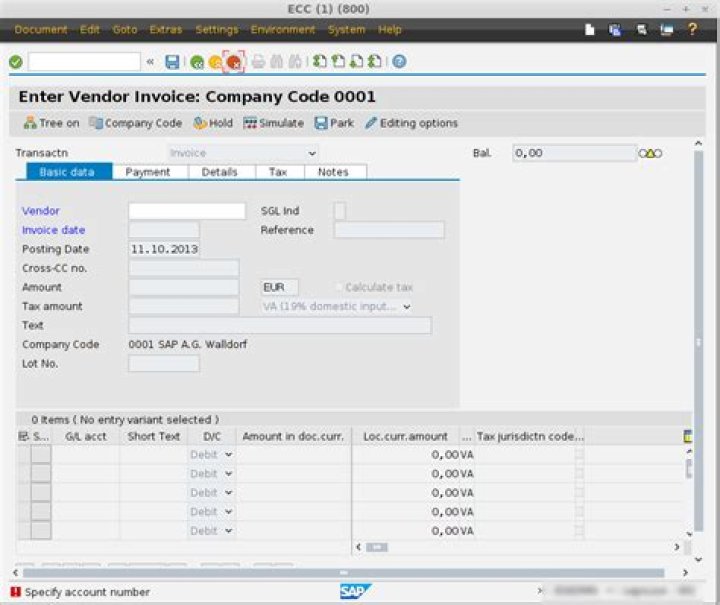Click the green Enter checkmark icon
Image resolution: width=720 pixels, height=605 pixels.
(x=15, y=62)
